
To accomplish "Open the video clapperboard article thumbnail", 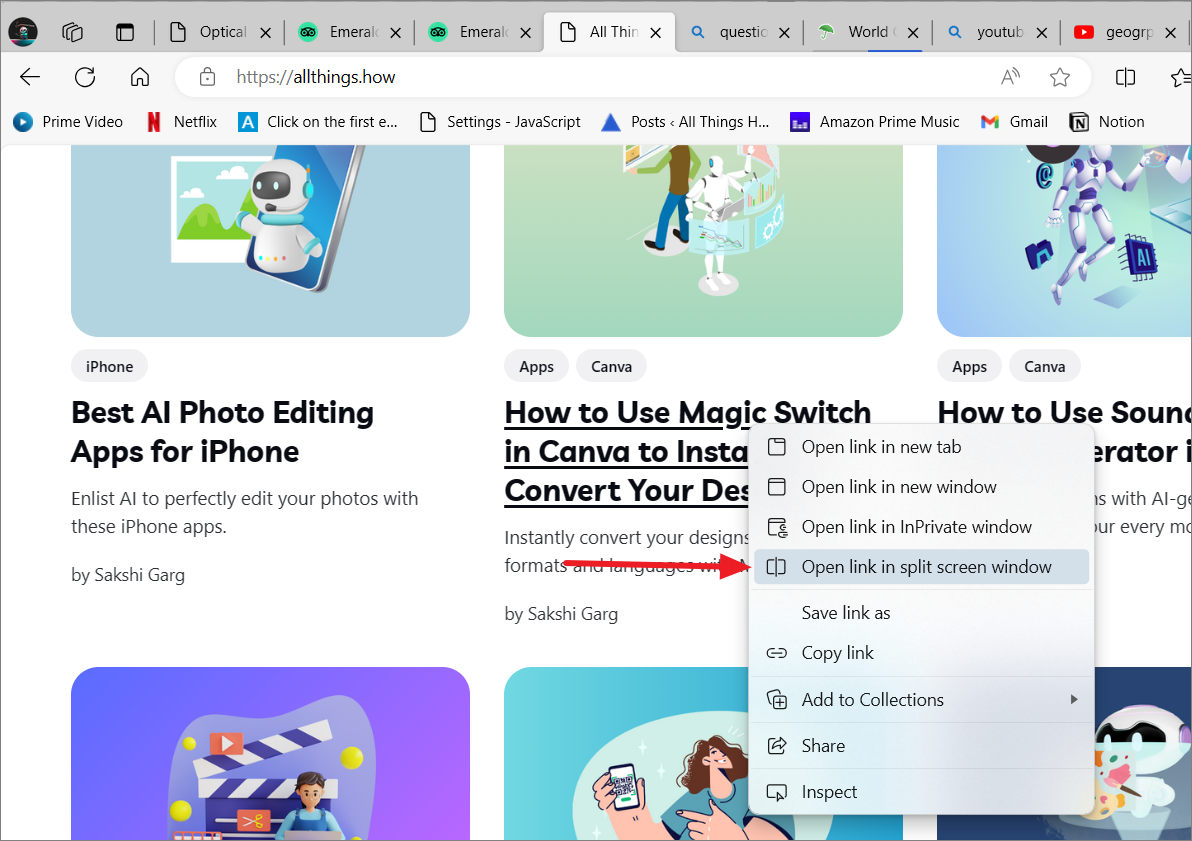I will point(270,754).
